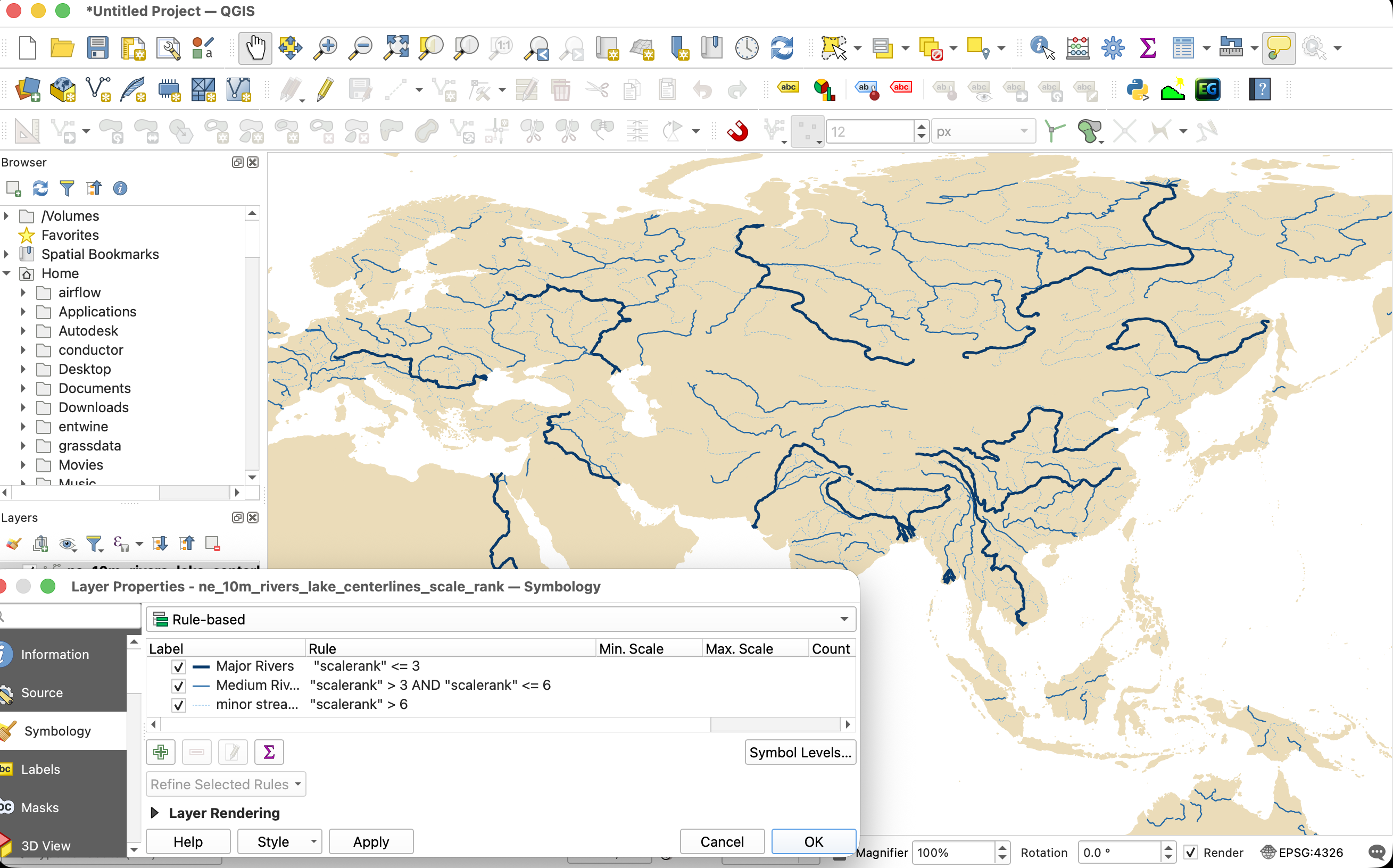Viewport: 1393px width, 868px height.
Task: Click the Map Tips speech bubble icon
Action: 1278,48
